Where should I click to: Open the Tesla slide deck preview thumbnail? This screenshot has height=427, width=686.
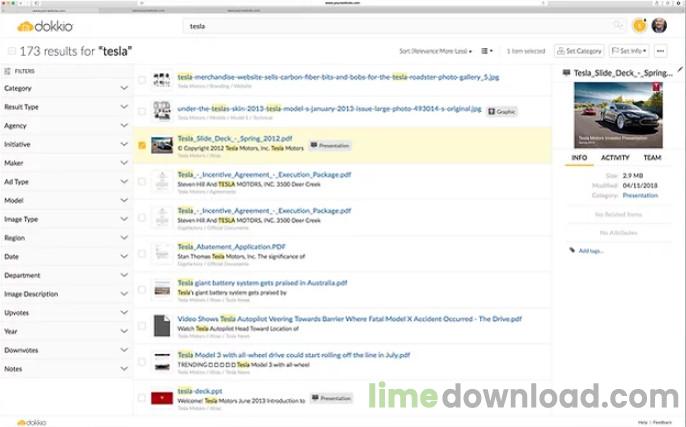617,114
